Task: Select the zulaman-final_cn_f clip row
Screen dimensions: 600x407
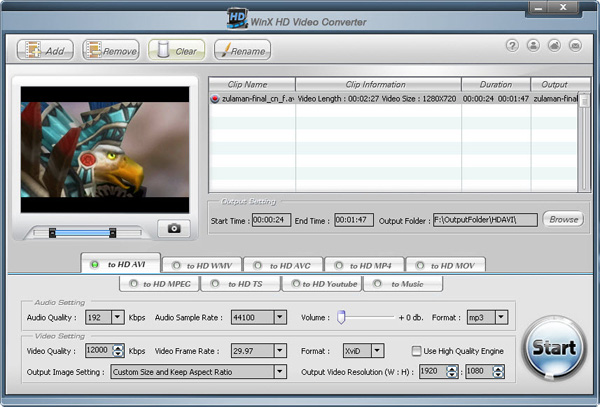Action: click(x=393, y=99)
